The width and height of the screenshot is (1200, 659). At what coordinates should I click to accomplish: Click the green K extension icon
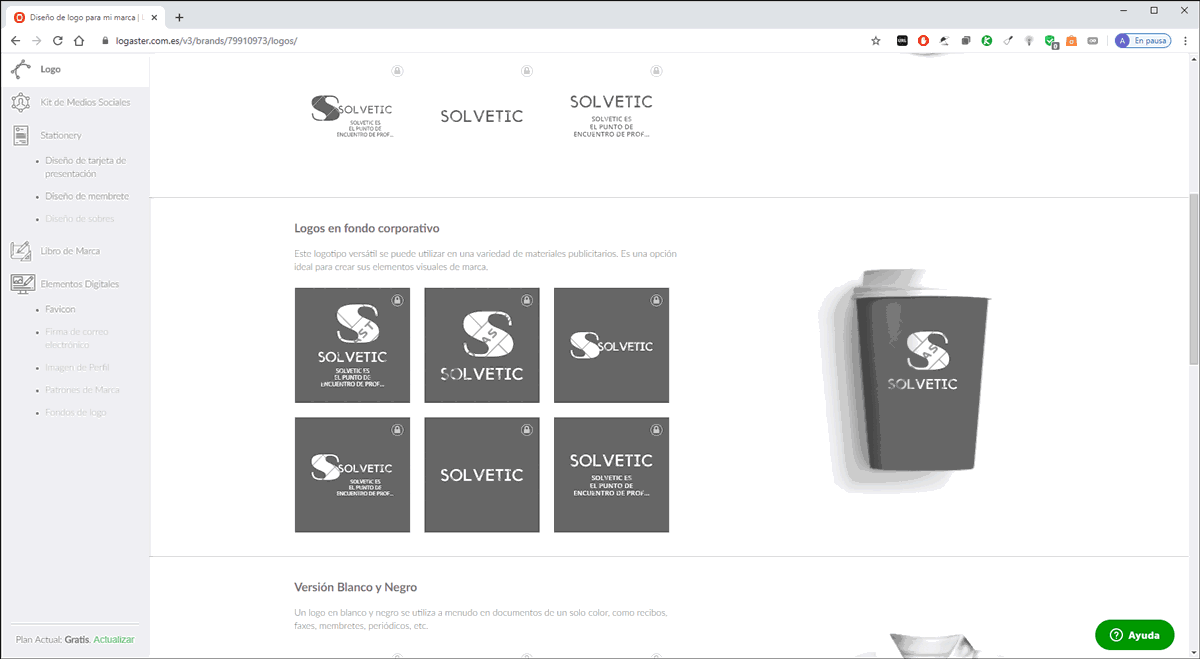coord(987,41)
